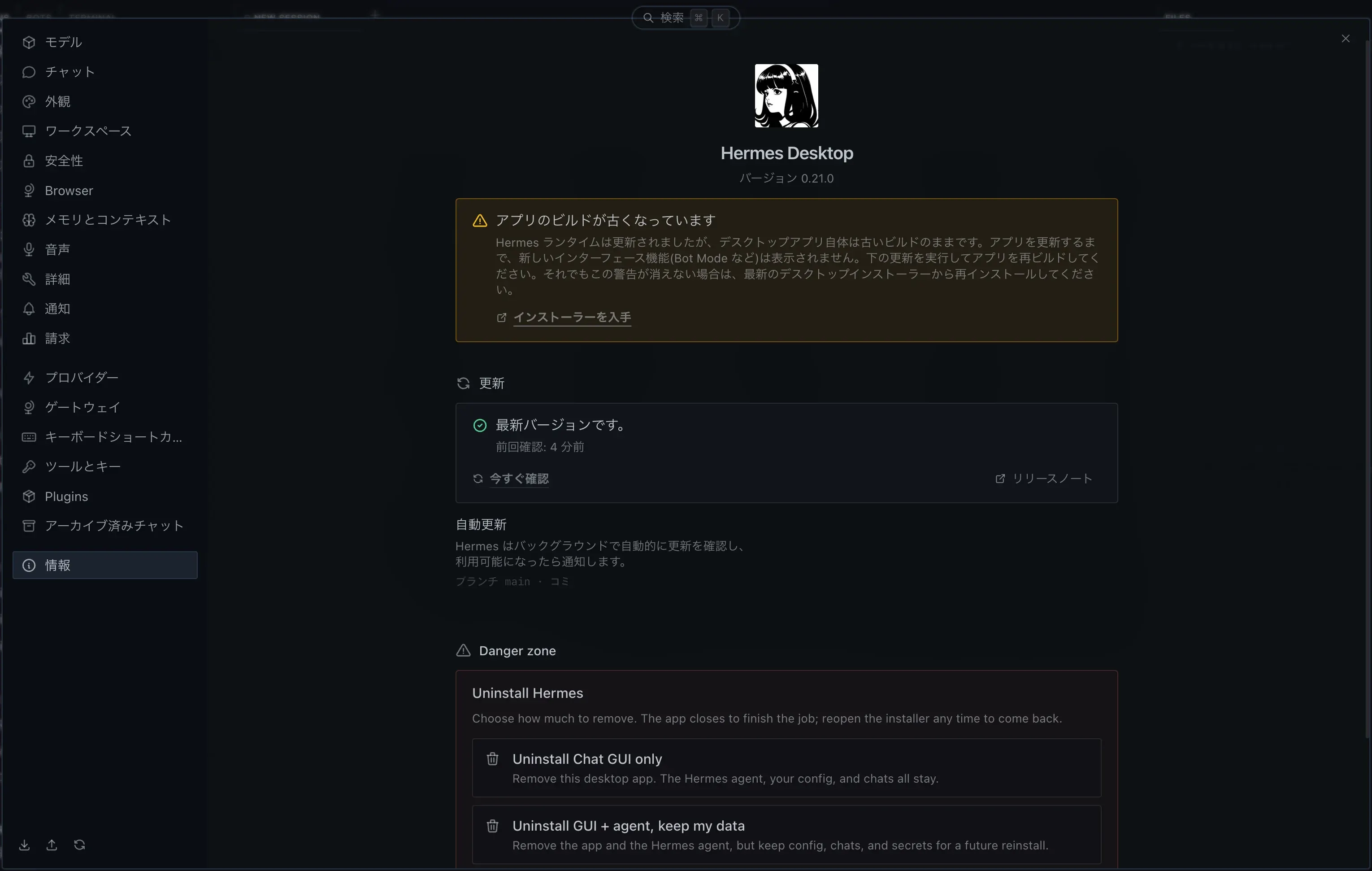
Task: Click the バージョン 0.21.0 text
Action: tap(786, 179)
